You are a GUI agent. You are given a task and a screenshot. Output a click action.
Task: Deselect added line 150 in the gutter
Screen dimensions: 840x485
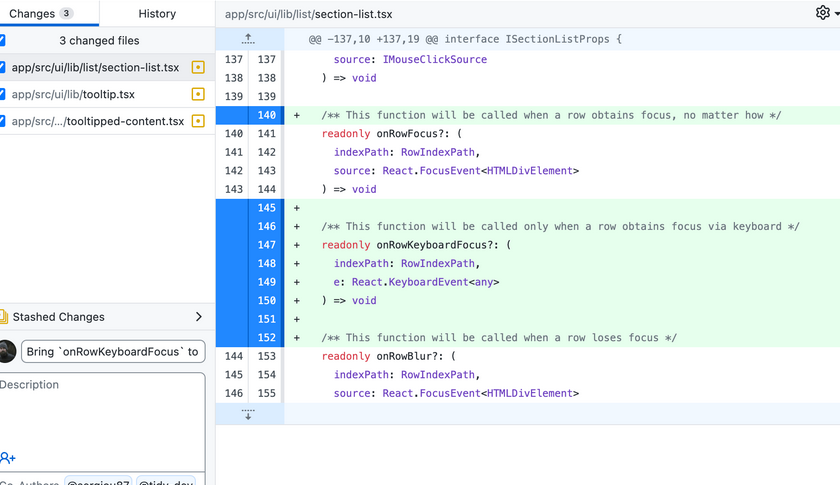250,301
